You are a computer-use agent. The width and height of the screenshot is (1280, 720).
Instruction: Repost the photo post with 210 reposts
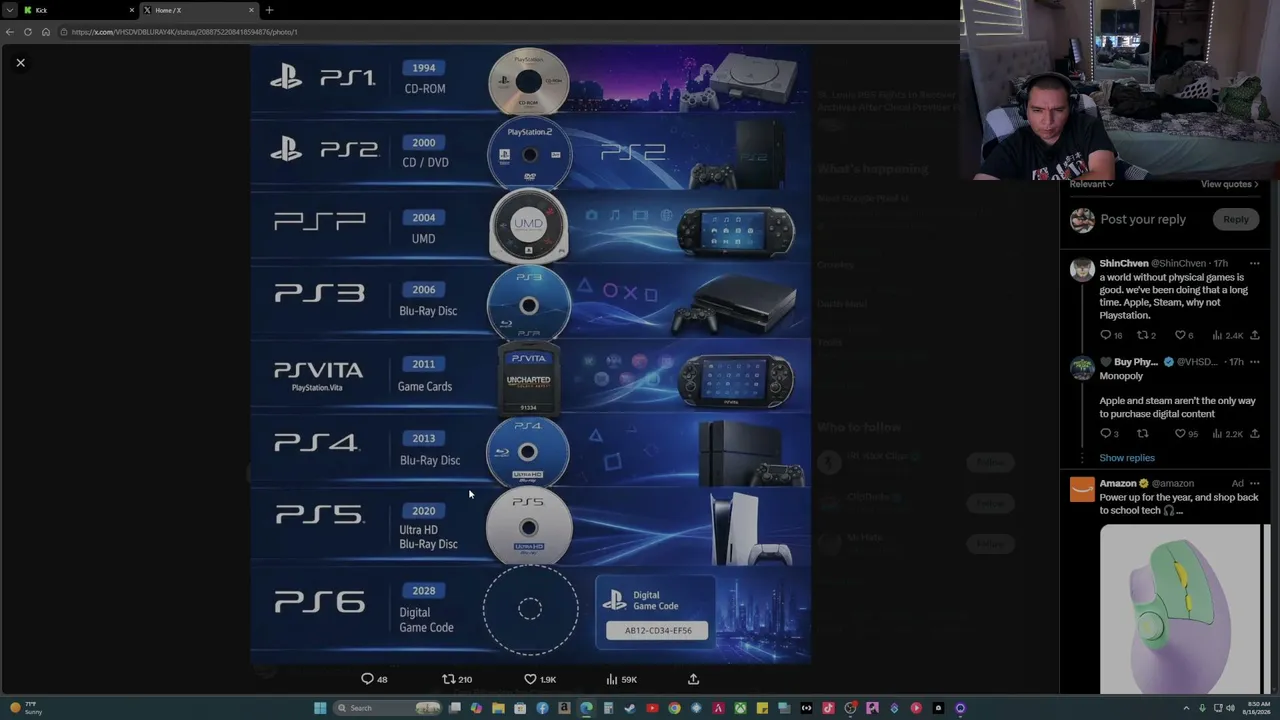pyautogui.click(x=457, y=679)
